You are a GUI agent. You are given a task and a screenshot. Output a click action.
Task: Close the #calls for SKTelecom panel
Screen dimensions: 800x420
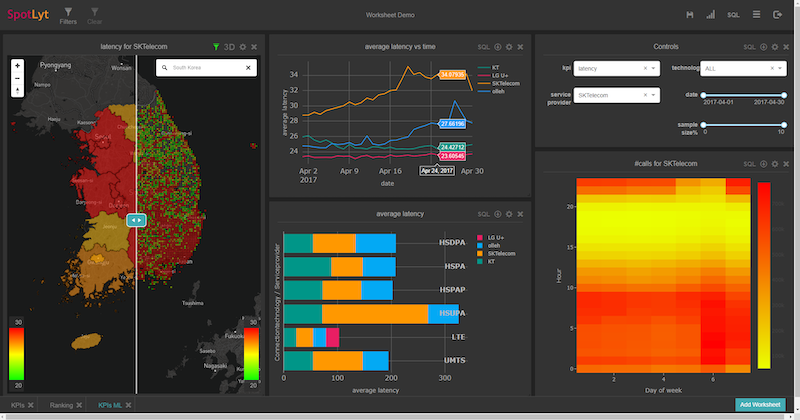point(786,164)
